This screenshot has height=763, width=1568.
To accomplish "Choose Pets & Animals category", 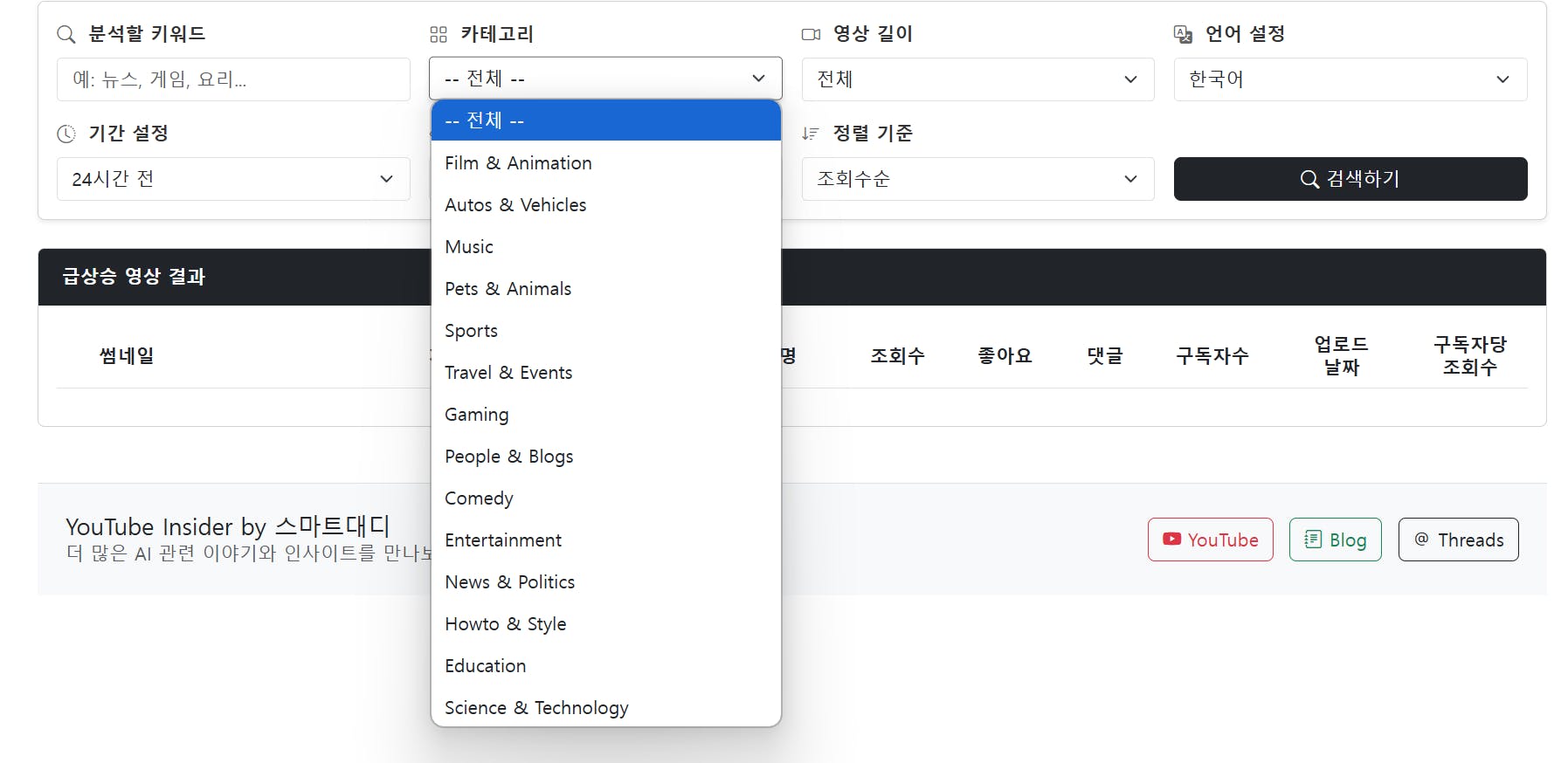I will (606, 289).
